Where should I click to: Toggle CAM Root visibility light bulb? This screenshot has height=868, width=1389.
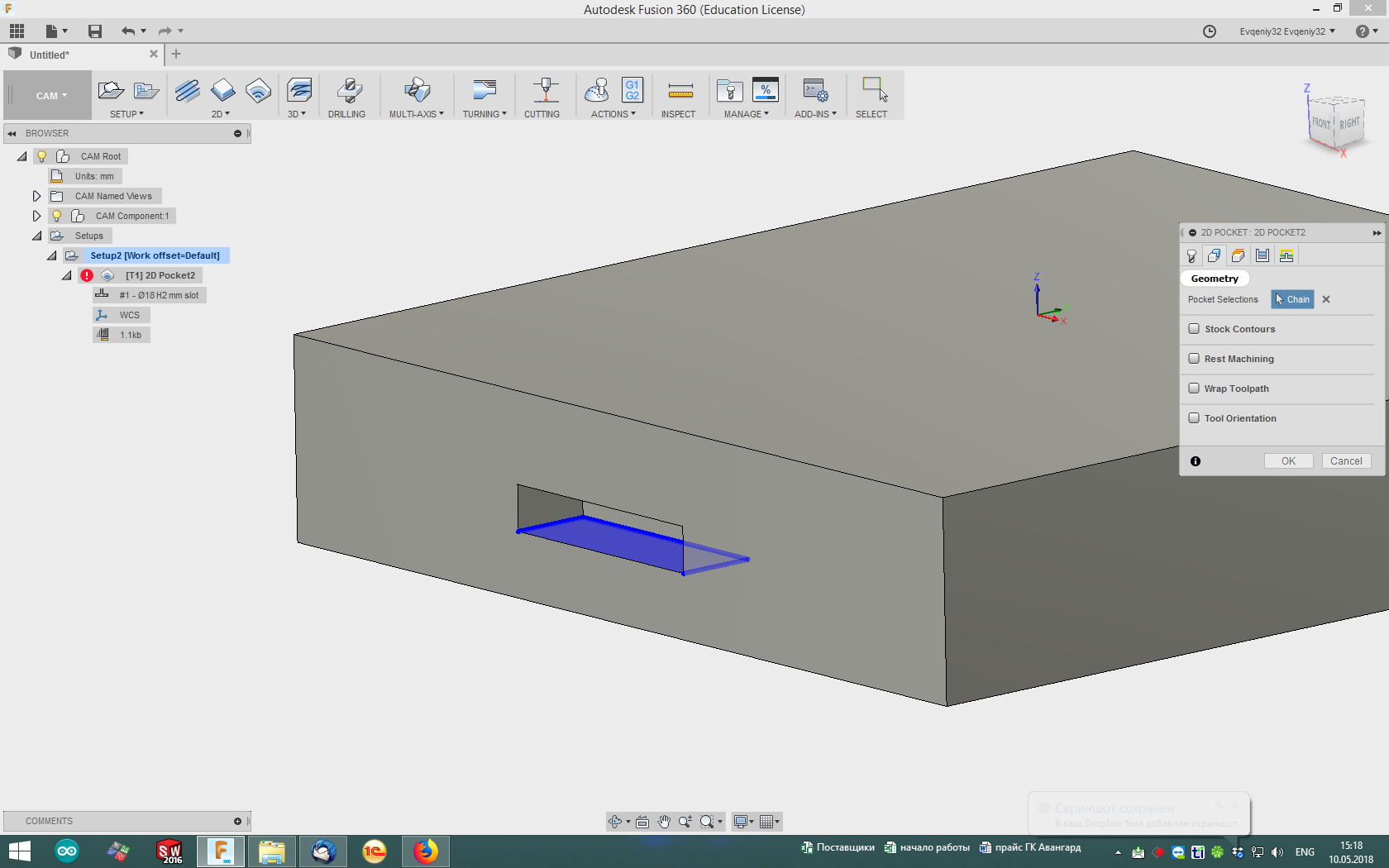coord(42,156)
